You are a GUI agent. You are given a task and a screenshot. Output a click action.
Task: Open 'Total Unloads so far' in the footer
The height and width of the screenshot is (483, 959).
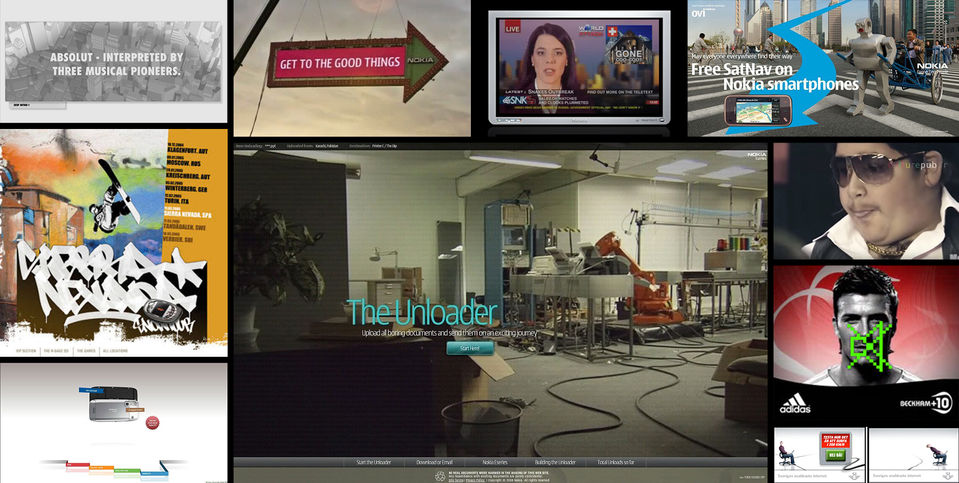pos(615,462)
